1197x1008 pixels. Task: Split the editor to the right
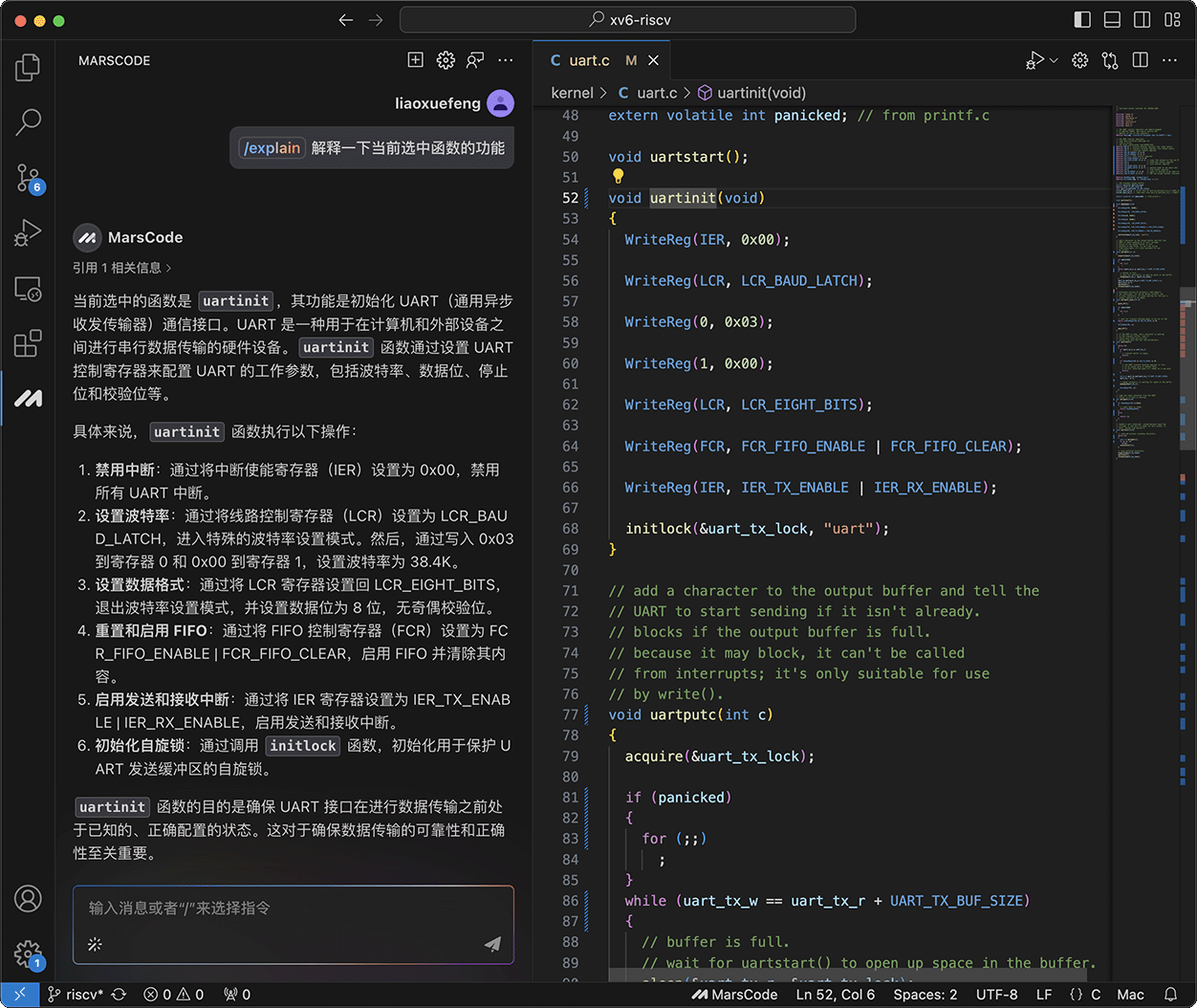[x=1140, y=60]
